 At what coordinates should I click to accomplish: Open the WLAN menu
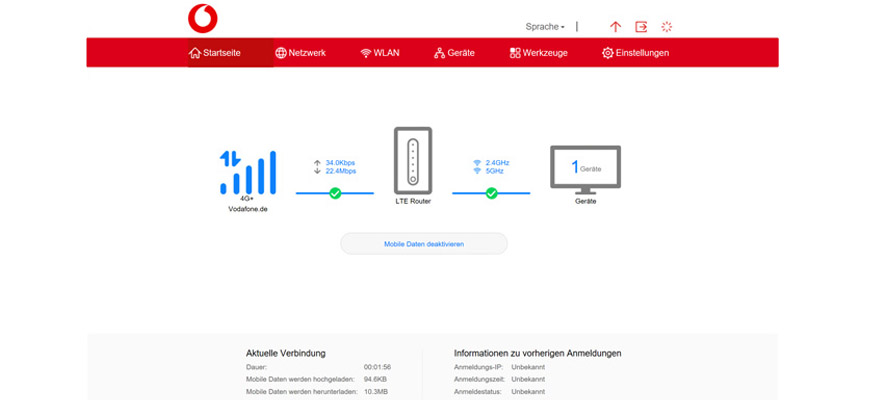pyautogui.click(x=380, y=53)
